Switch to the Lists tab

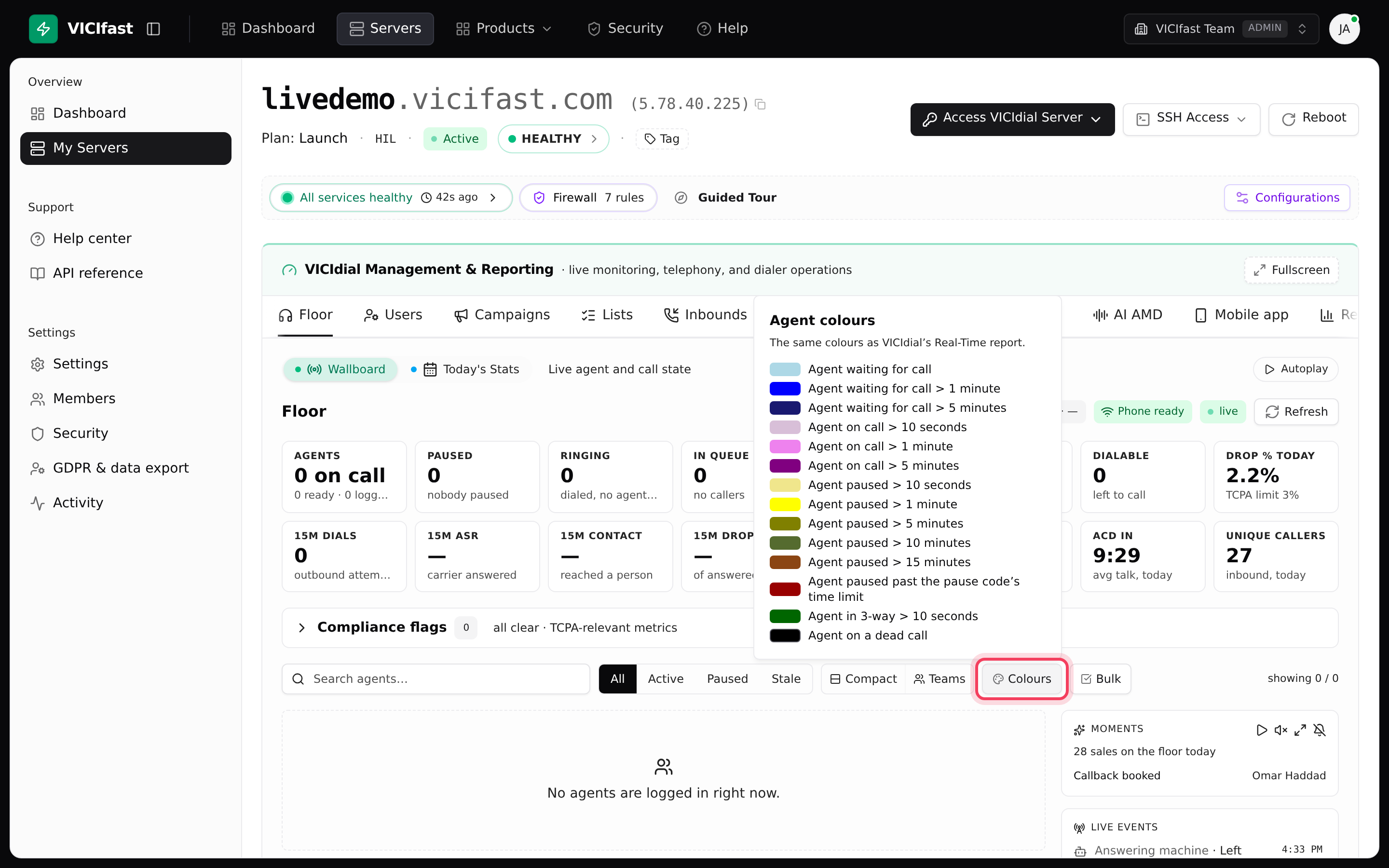(607, 314)
